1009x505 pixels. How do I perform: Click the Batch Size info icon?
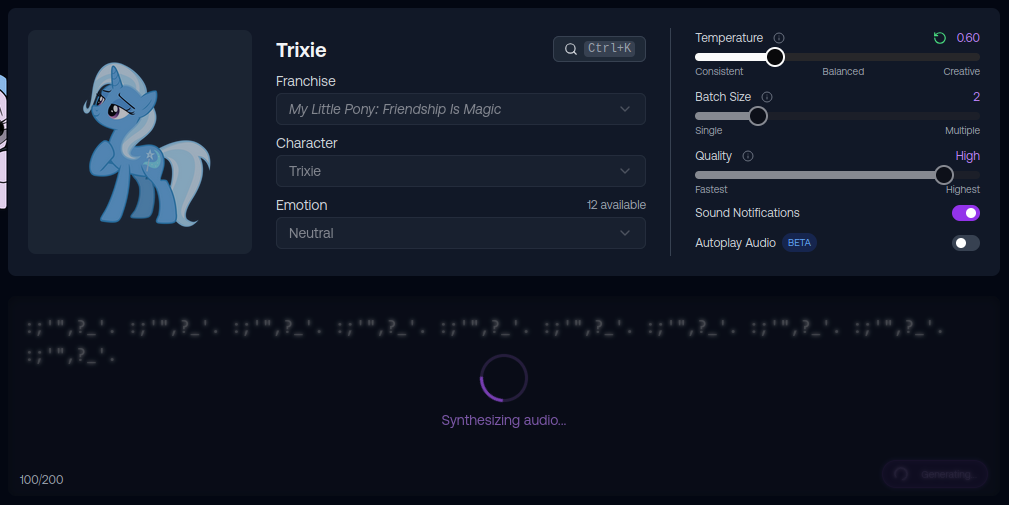point(767,97)
